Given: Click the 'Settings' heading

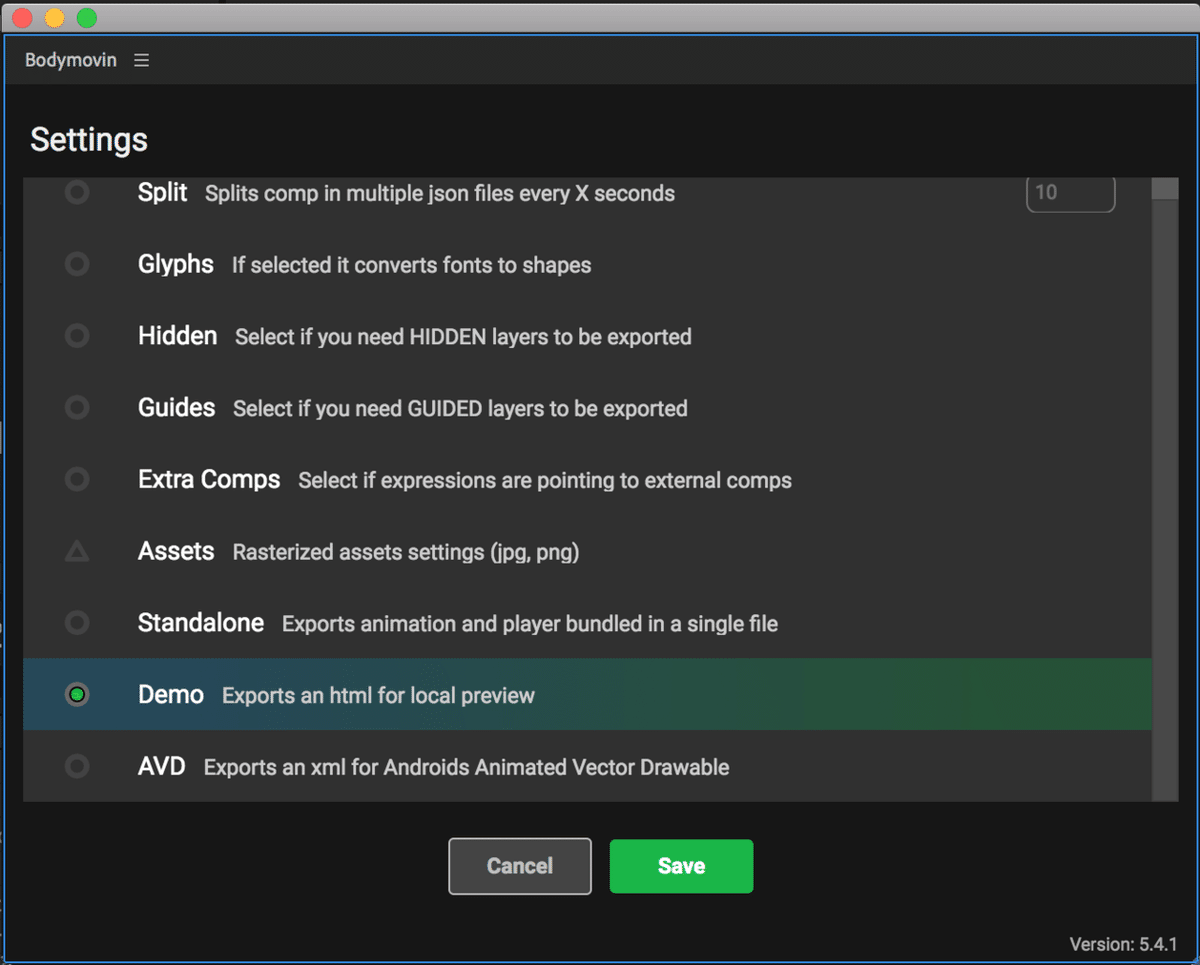Looking at the screenshot, I should 89,140.
